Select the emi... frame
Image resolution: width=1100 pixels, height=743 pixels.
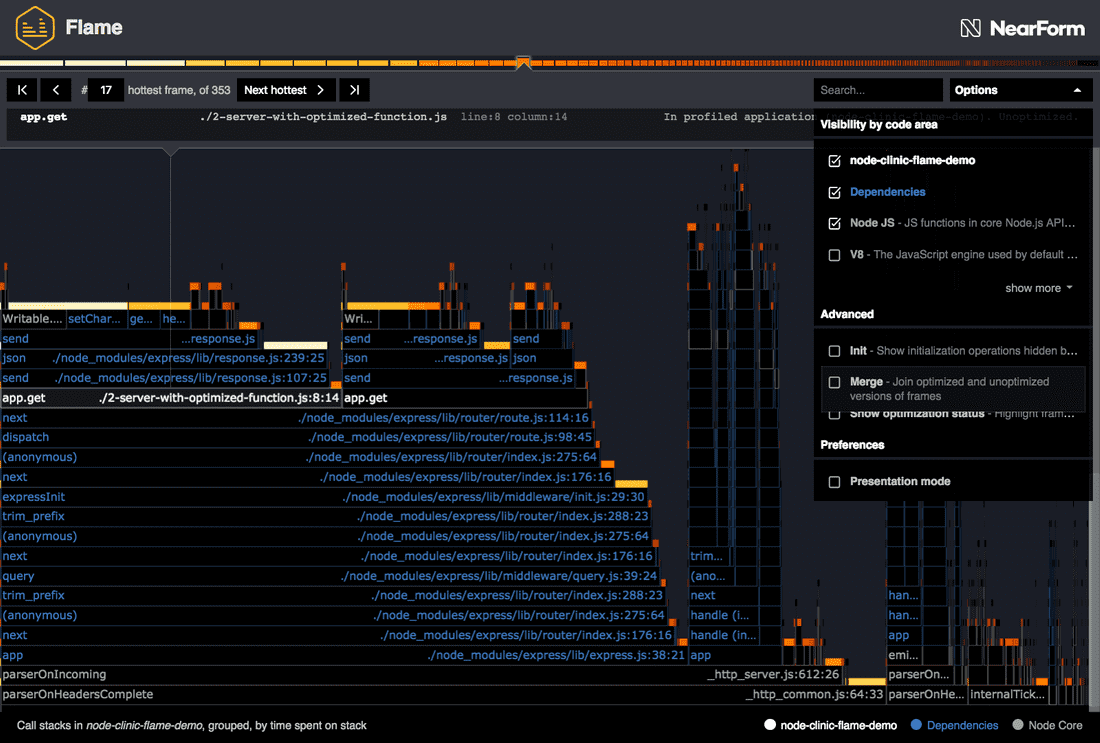tap(904, 655)
